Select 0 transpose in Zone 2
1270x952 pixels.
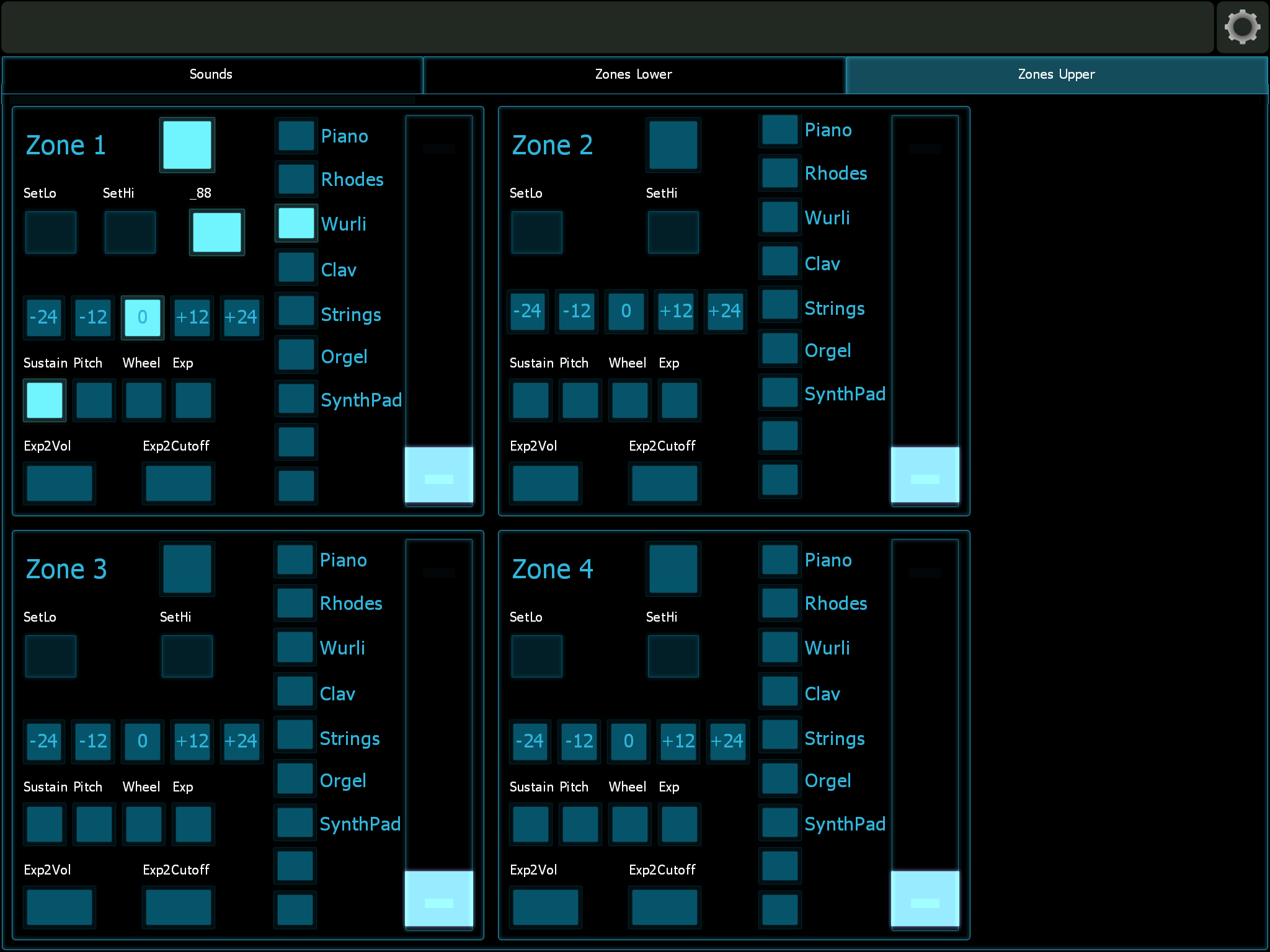626,311
